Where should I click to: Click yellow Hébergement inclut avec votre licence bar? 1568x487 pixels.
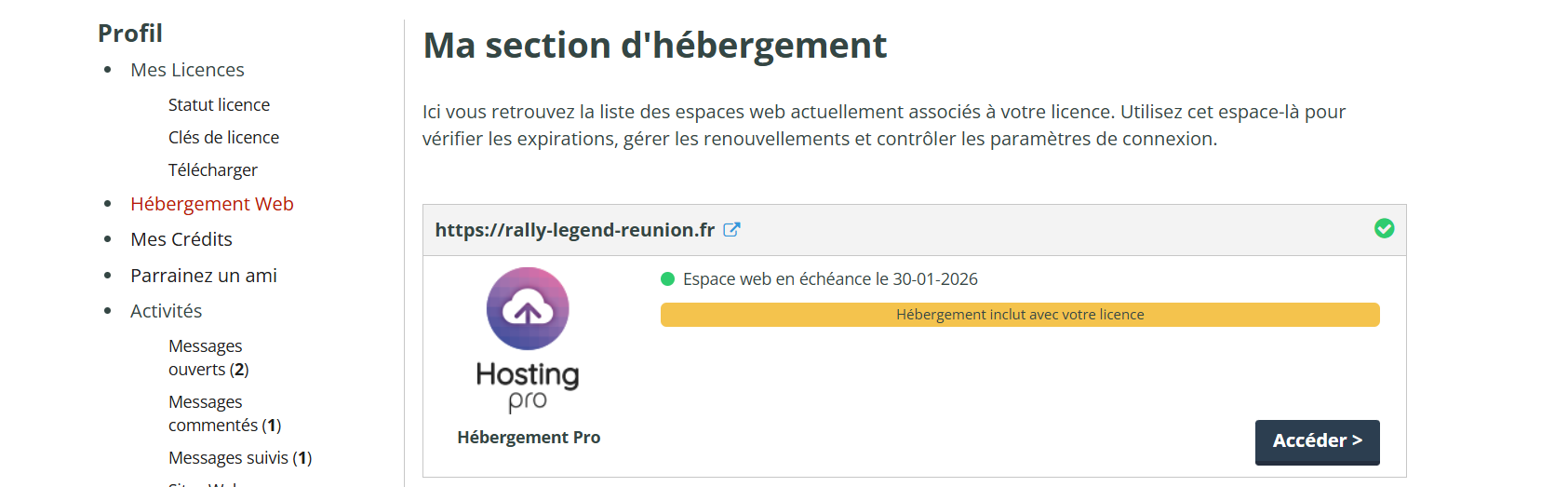1020,315
